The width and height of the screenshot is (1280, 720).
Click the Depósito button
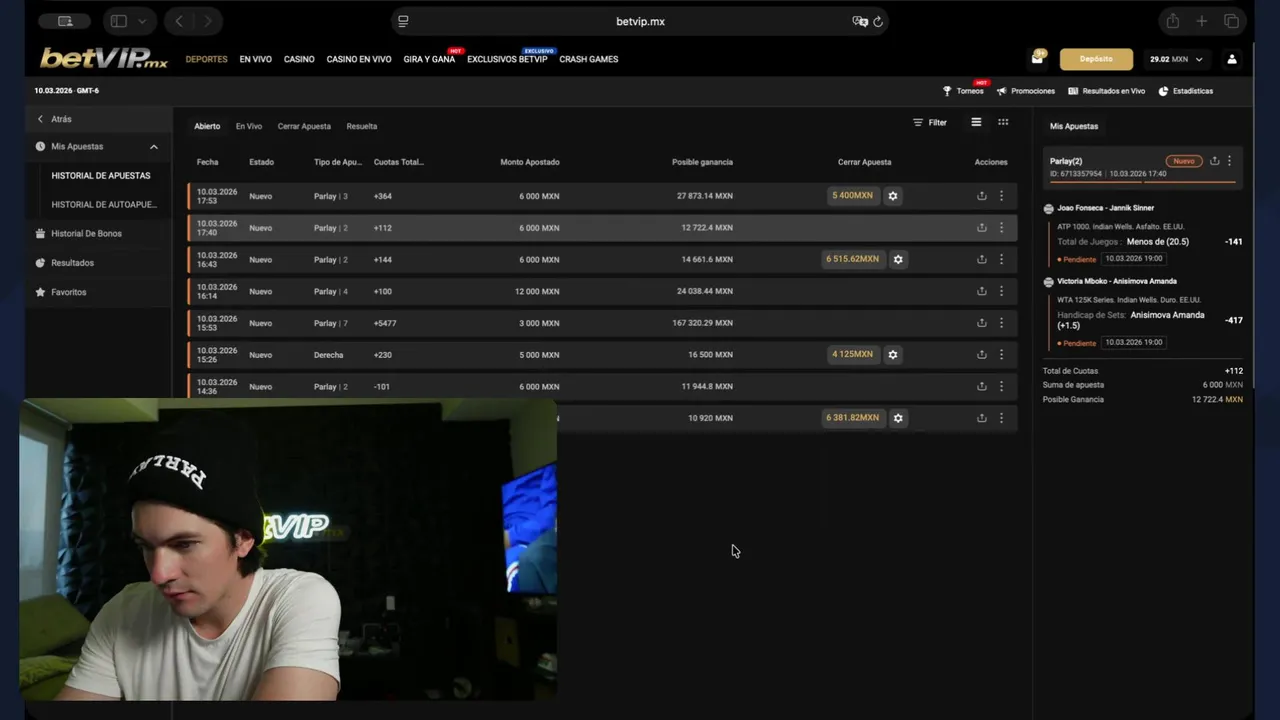1096,59
